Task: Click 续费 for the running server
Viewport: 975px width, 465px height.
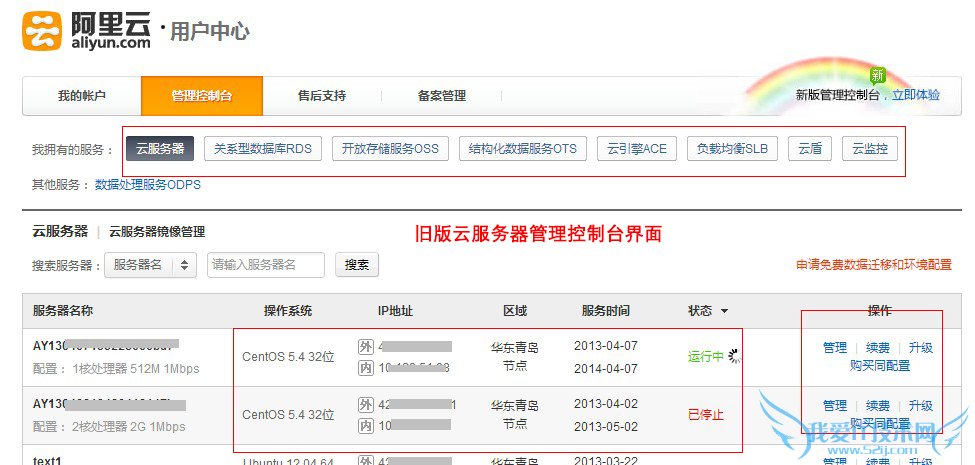Action: point(878,348)
